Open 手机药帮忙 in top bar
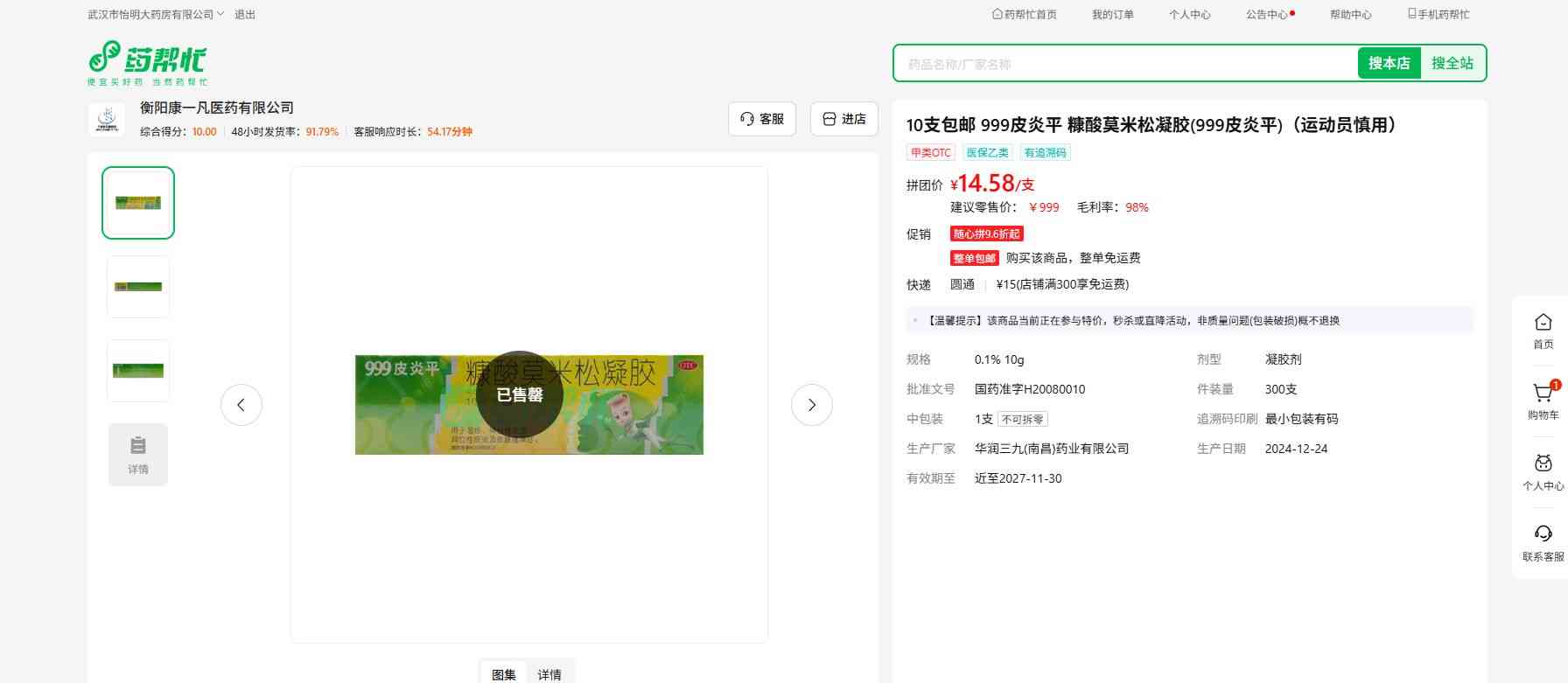1568x683 pixels. (1438, 14)
